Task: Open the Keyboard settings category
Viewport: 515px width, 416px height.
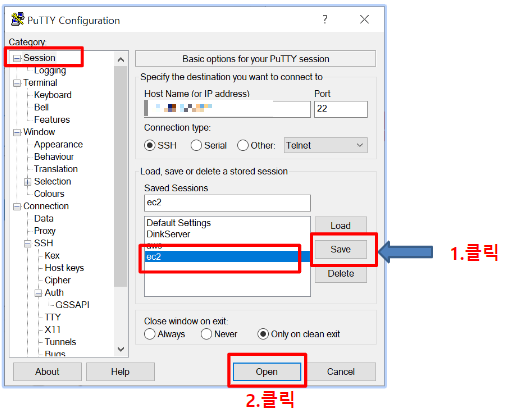Action: [x=53, y=95]
